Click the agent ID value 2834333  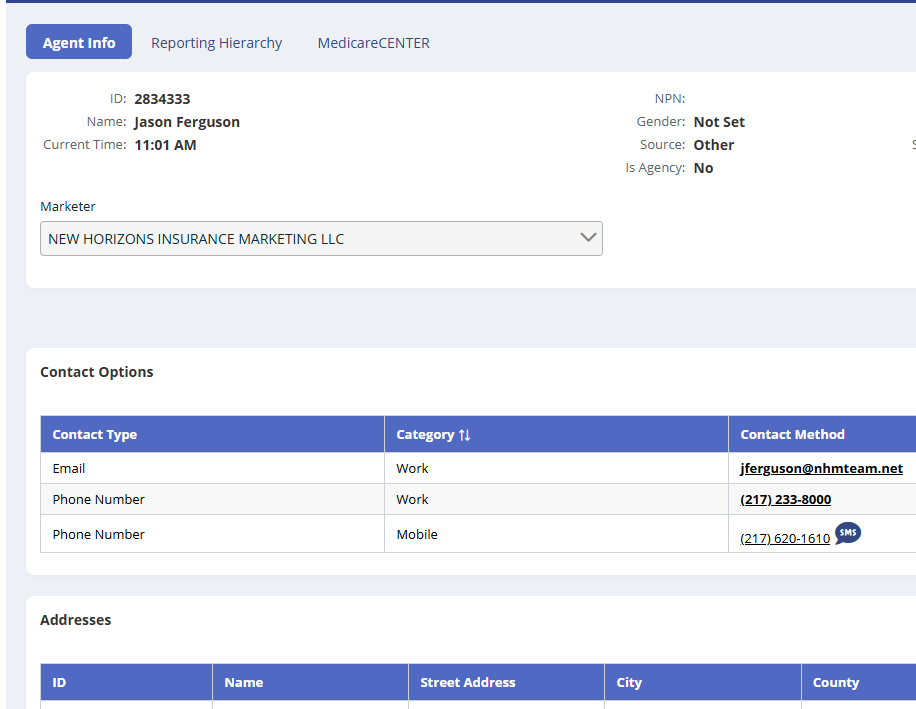162,99
